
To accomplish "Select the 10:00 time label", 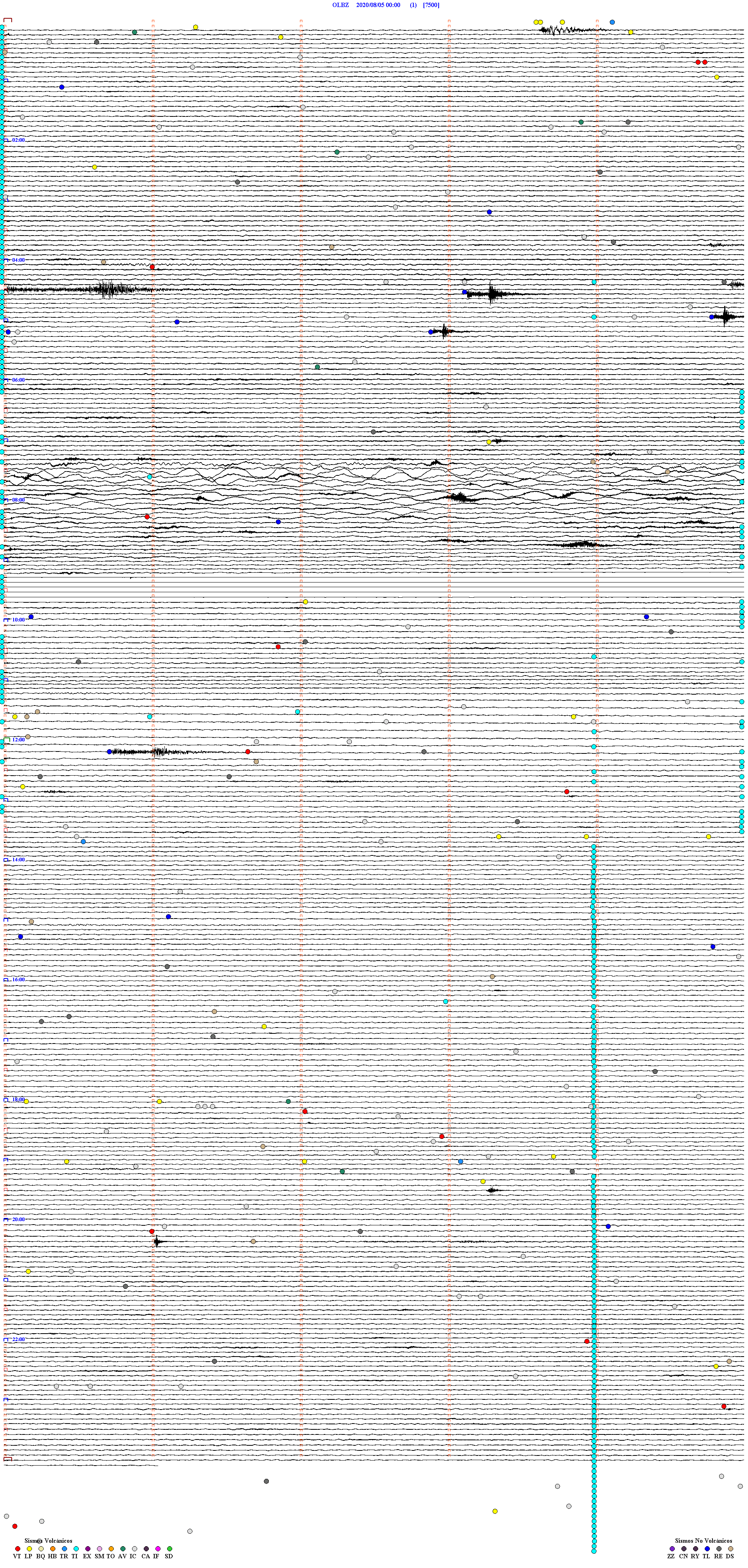I will (18, 619).
